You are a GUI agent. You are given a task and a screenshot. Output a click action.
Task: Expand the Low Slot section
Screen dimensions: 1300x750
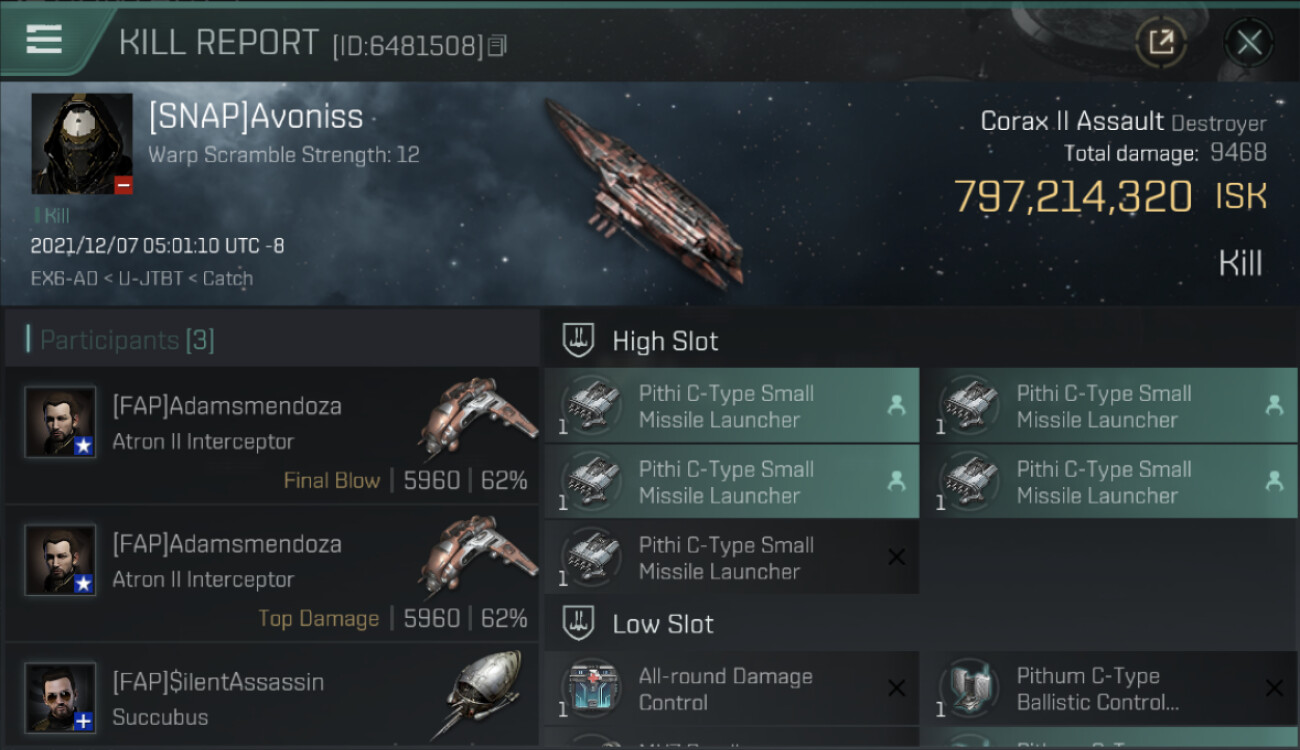(663, 624)
